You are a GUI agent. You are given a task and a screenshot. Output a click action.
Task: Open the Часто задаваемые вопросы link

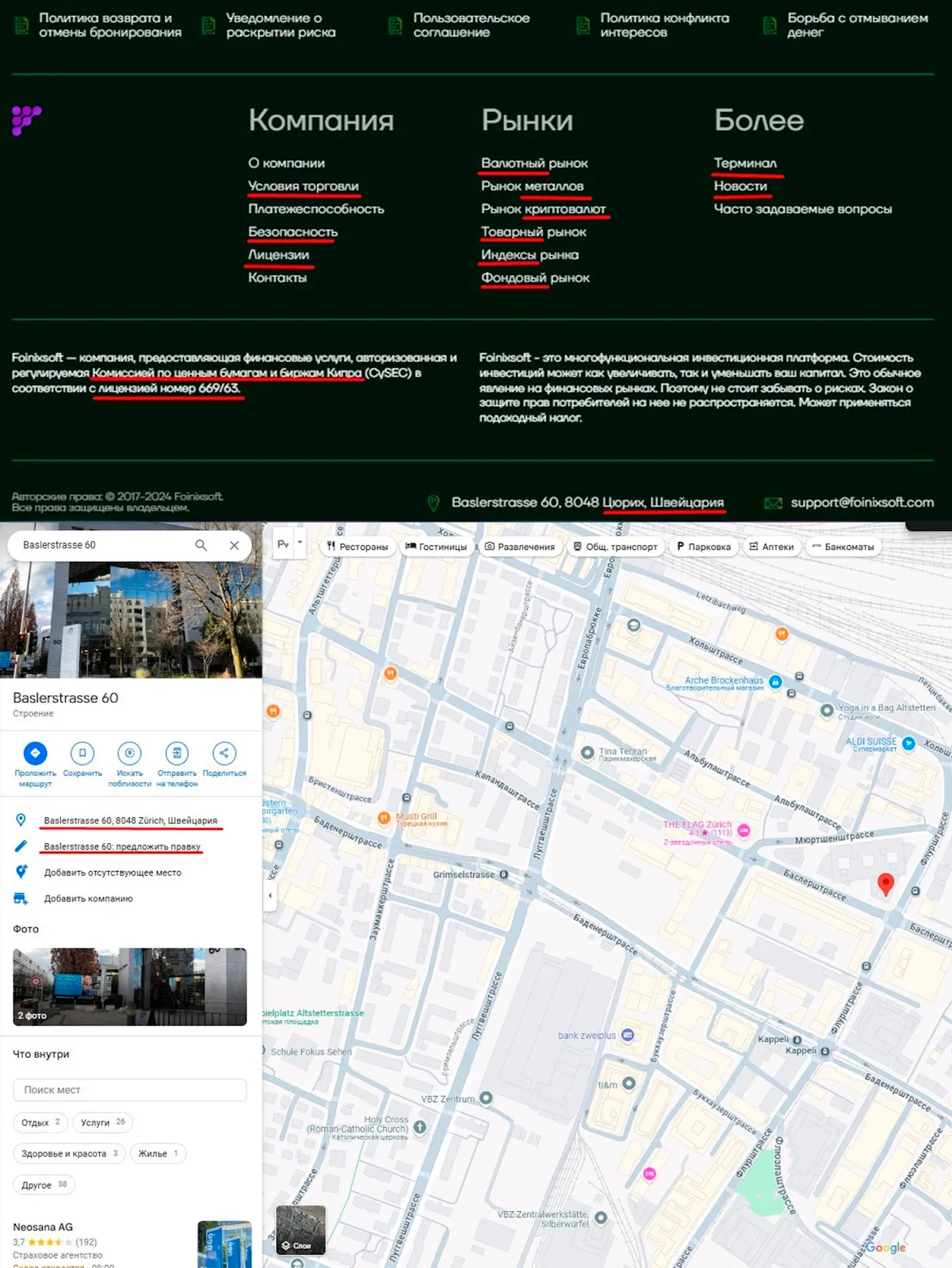(x=803, y=209)
